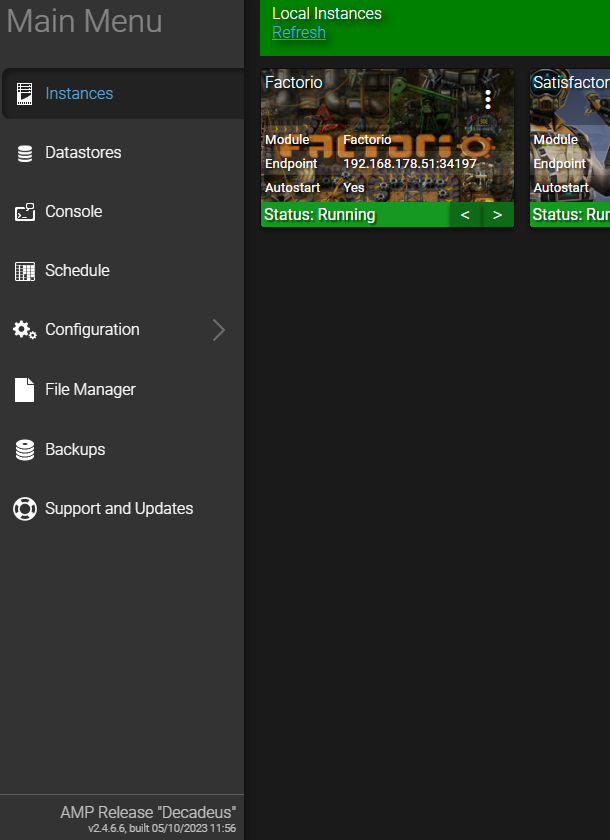Click the File Manager document icon
Screen dimensions: 610x840
point(25,389)
